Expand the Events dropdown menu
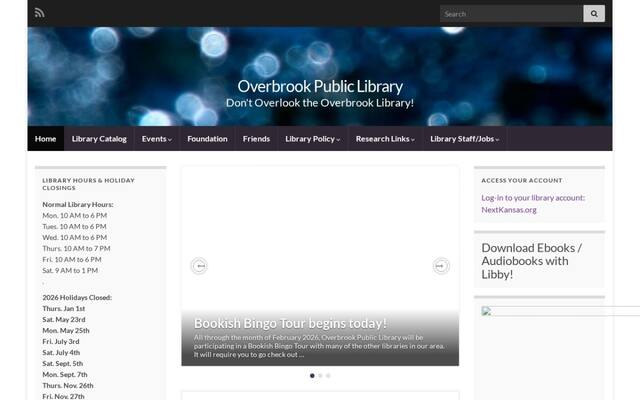640x400 pixels. 157,139
